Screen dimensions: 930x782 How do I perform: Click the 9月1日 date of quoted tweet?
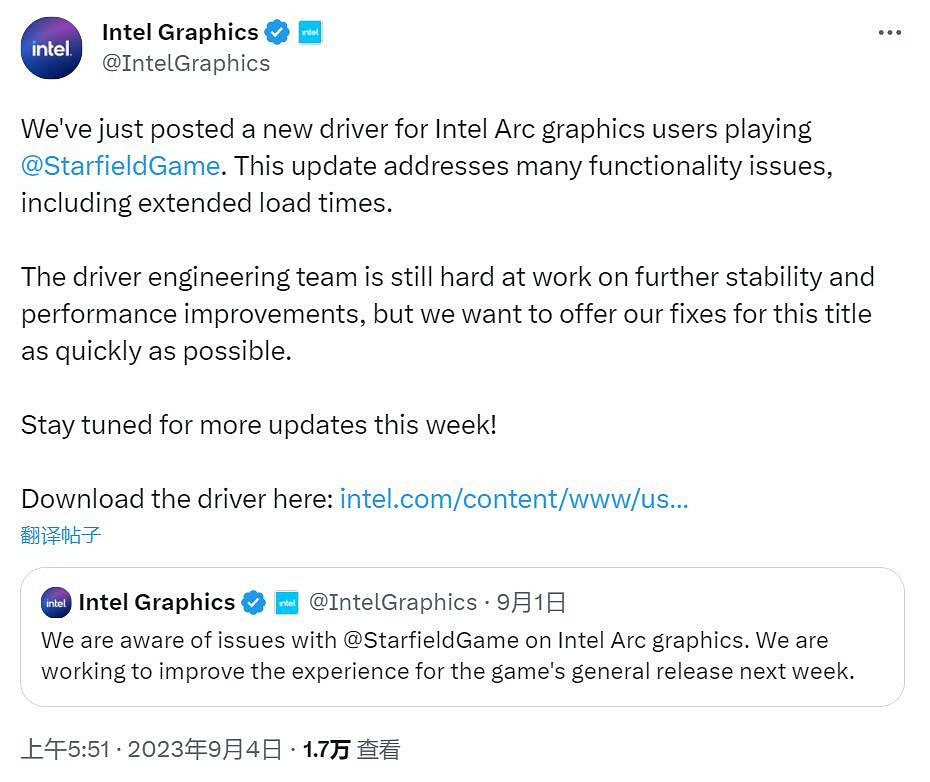pos(532,602)
